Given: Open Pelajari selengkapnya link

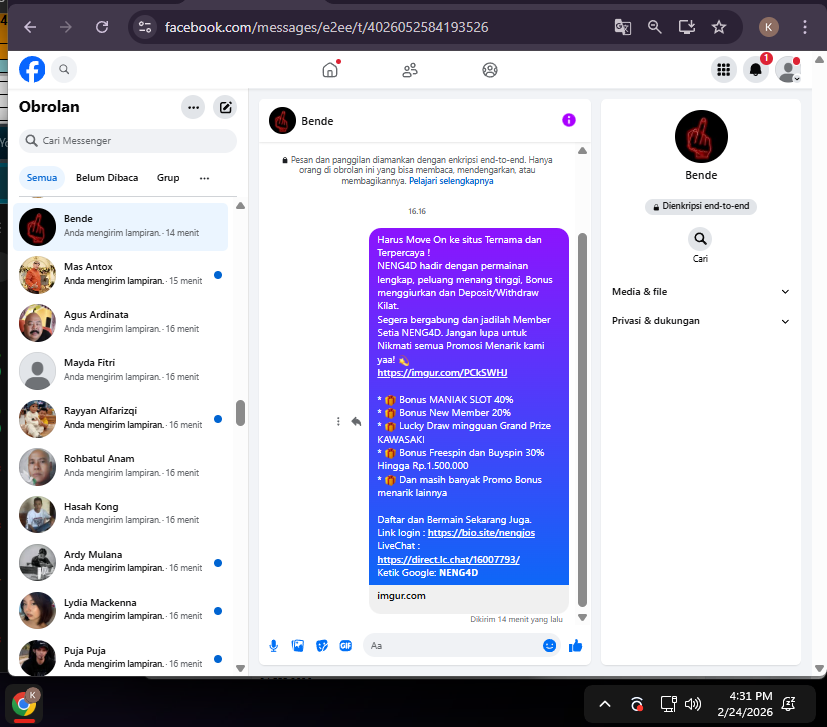Looking at the screenshot, I should click(x=451, y=181).
